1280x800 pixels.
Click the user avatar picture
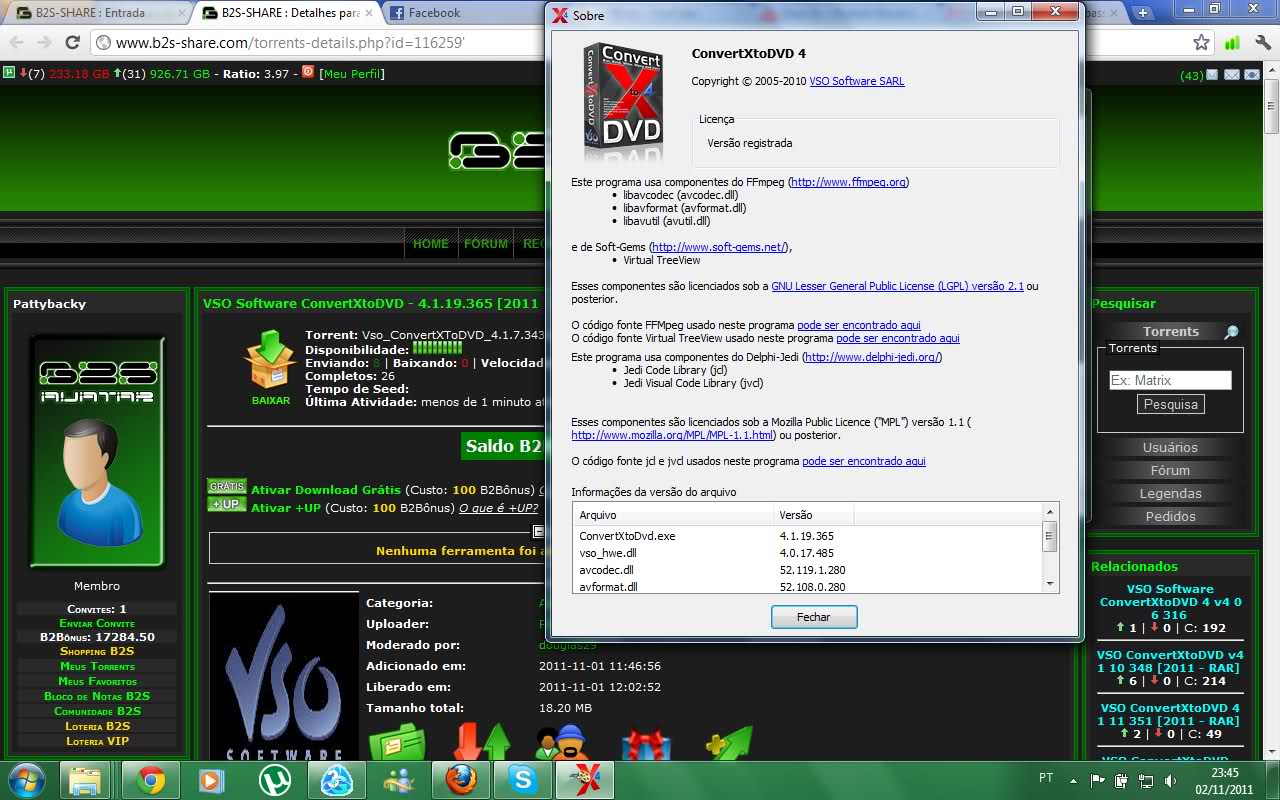97,454
